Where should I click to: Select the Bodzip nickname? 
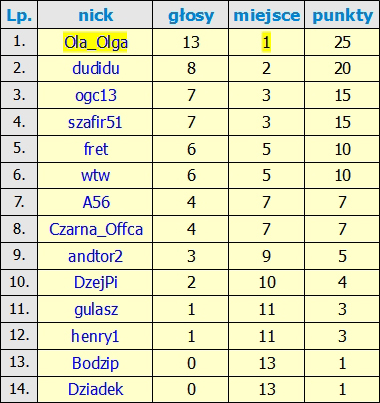coord(95,363)
